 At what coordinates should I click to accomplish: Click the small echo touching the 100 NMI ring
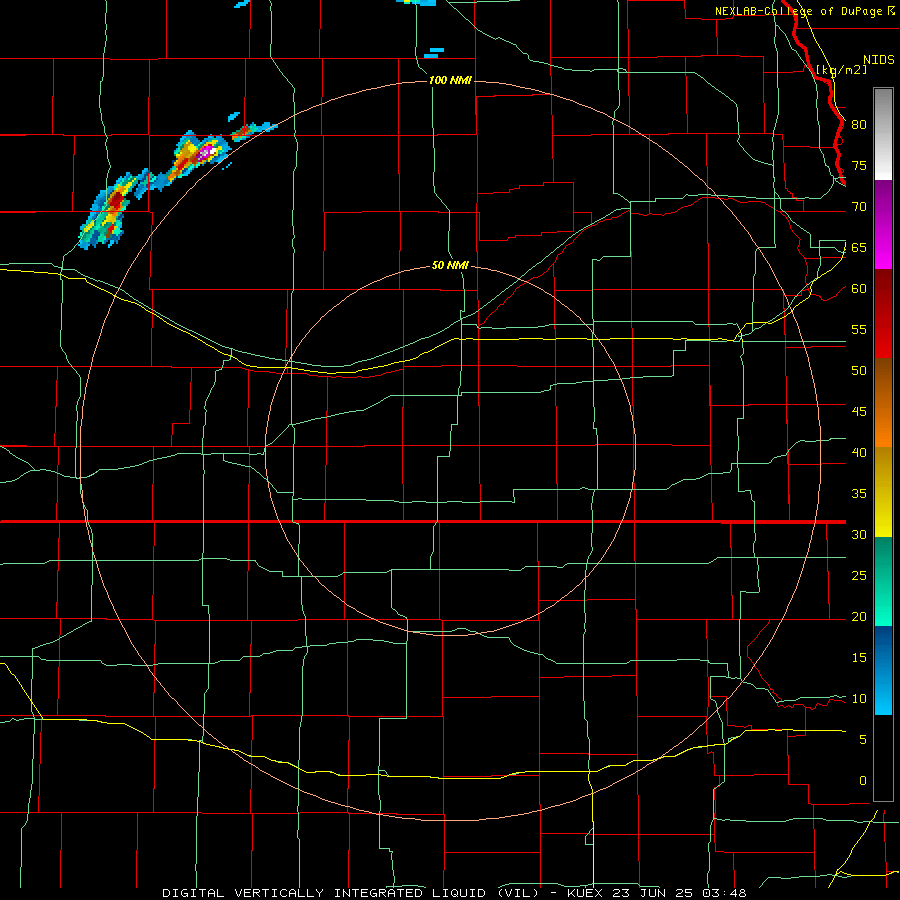(x=253, y=131)
